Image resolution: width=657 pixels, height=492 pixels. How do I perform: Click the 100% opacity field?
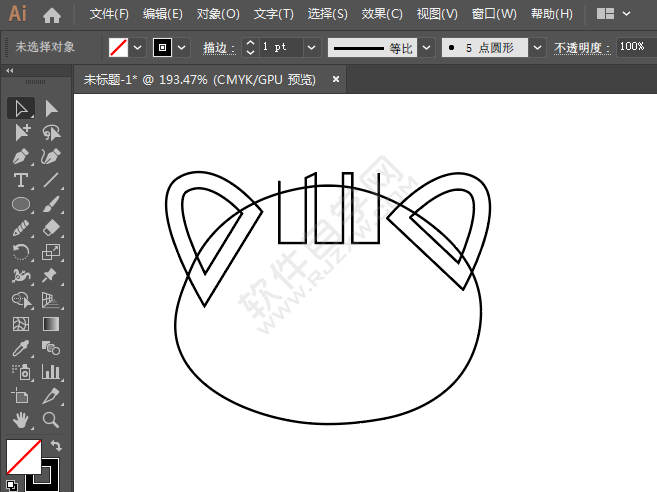(x=636, y=47)
